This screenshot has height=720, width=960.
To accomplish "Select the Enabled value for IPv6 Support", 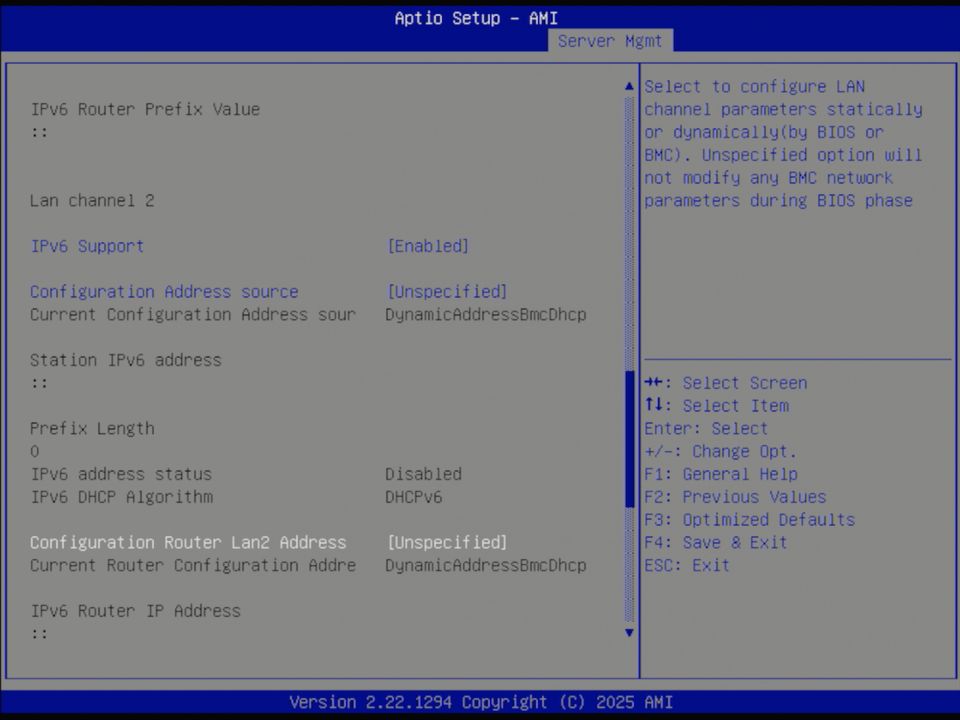I will click(428, 246).
